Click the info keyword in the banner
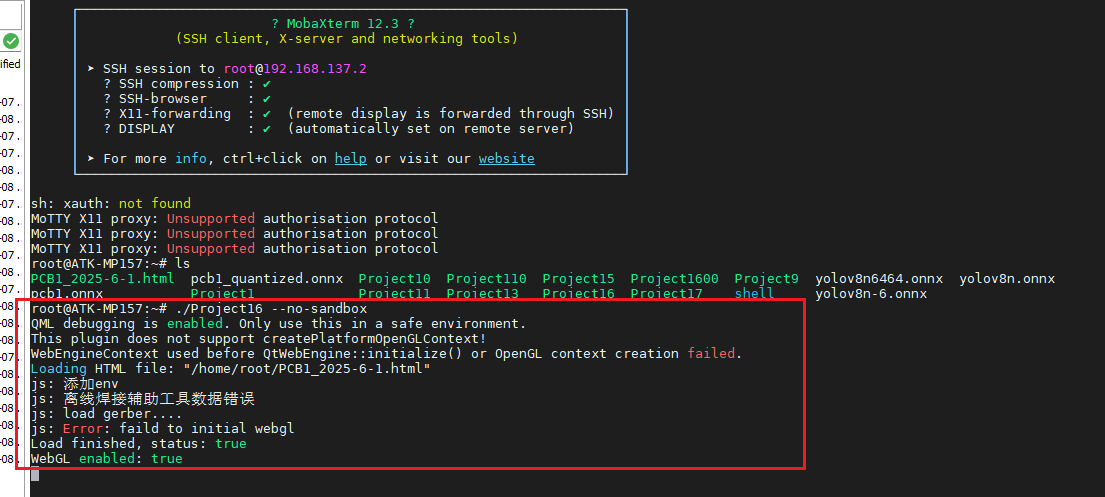The width and height of the screenshot is (1105, 497). click(191, 159)
